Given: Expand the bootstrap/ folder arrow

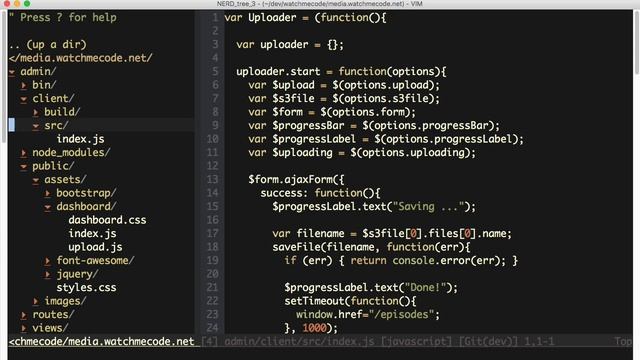Looking at the screenshot, I should [48, 193].
